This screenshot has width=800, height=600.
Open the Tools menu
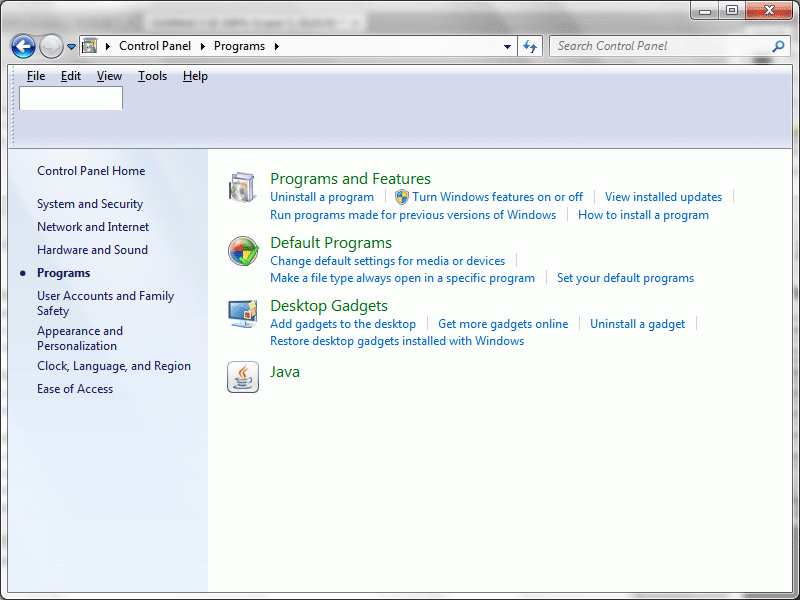click(152, 76)
